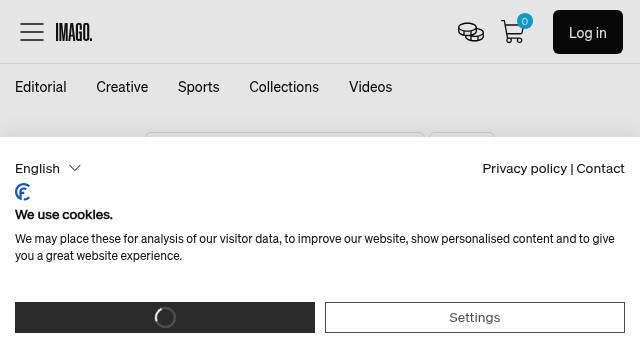
Task: Open cookie Settings
Action: (475, 318)
